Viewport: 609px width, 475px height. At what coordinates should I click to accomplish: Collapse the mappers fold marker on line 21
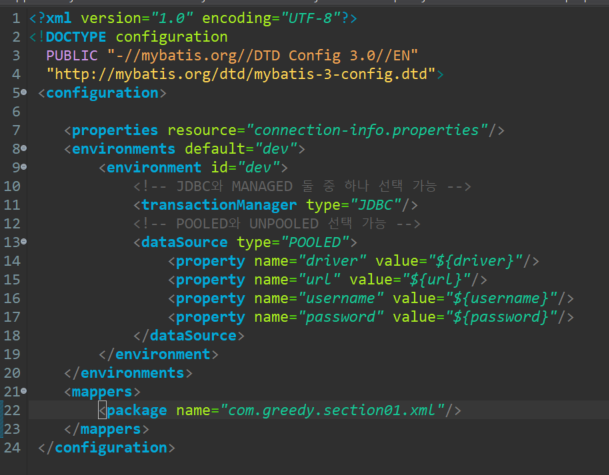24,391
